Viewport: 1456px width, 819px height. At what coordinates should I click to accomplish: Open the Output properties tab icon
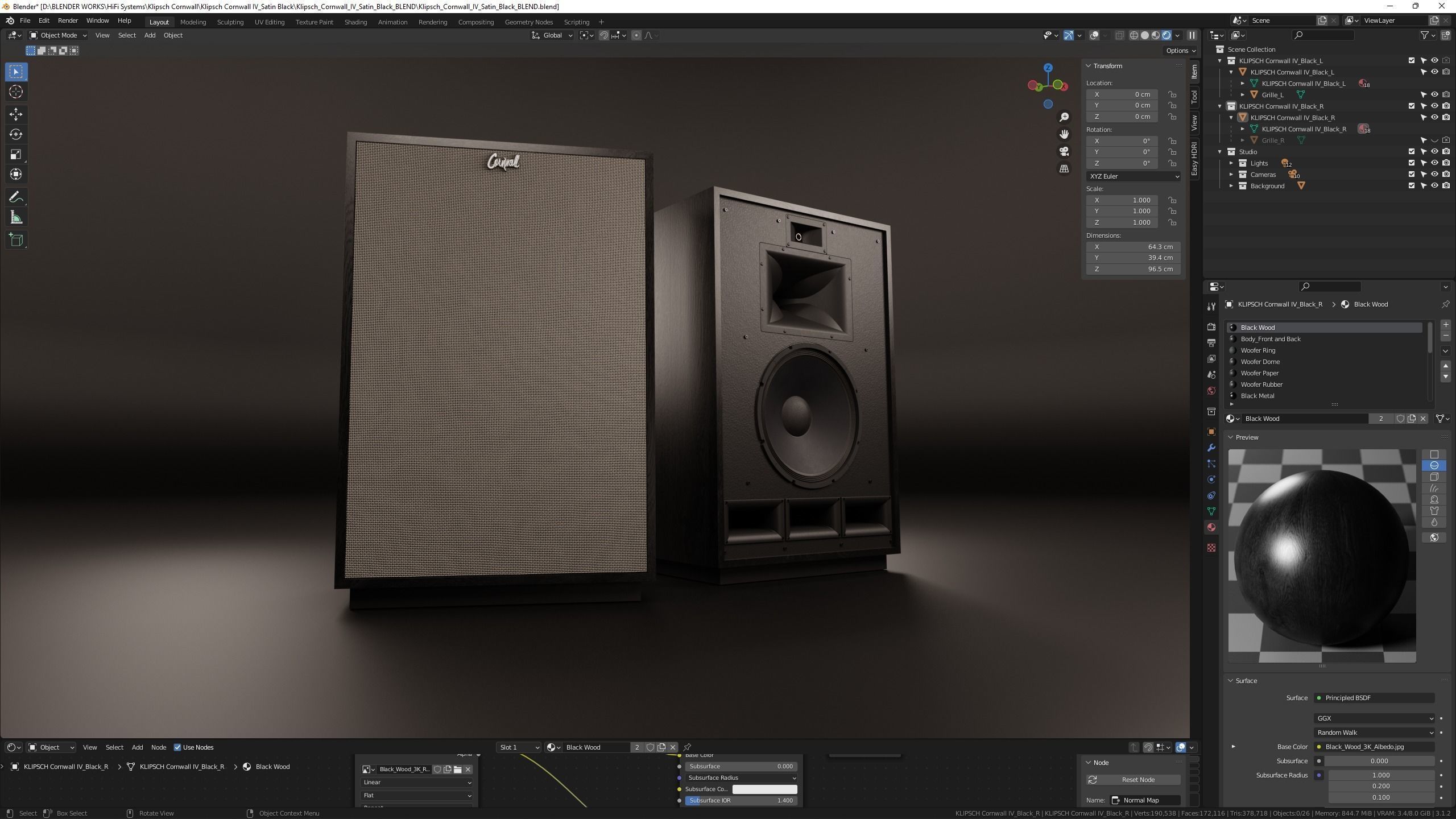(x=1211, y=343)
